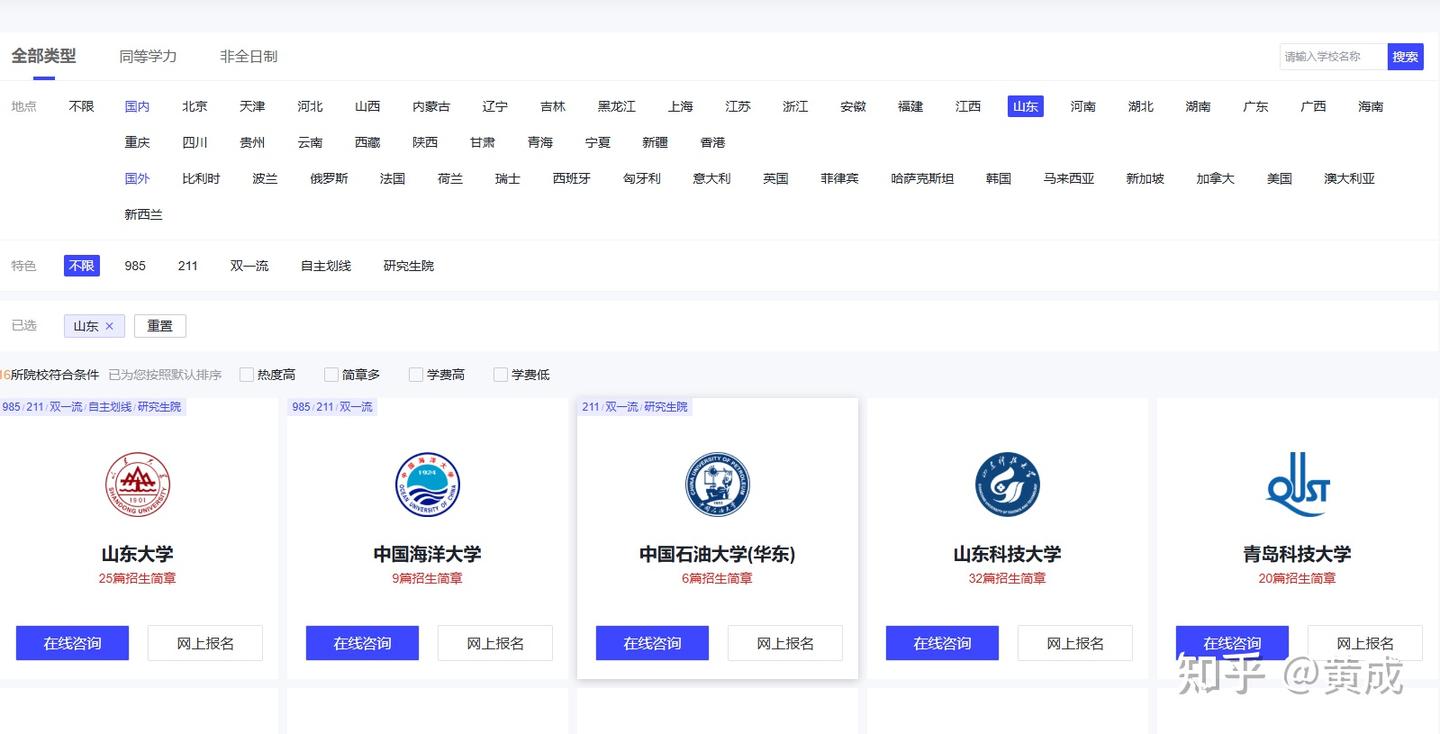Click the 搜索 button
The width and height of the screenshot is (1440, 734).
click(1406, 57)
